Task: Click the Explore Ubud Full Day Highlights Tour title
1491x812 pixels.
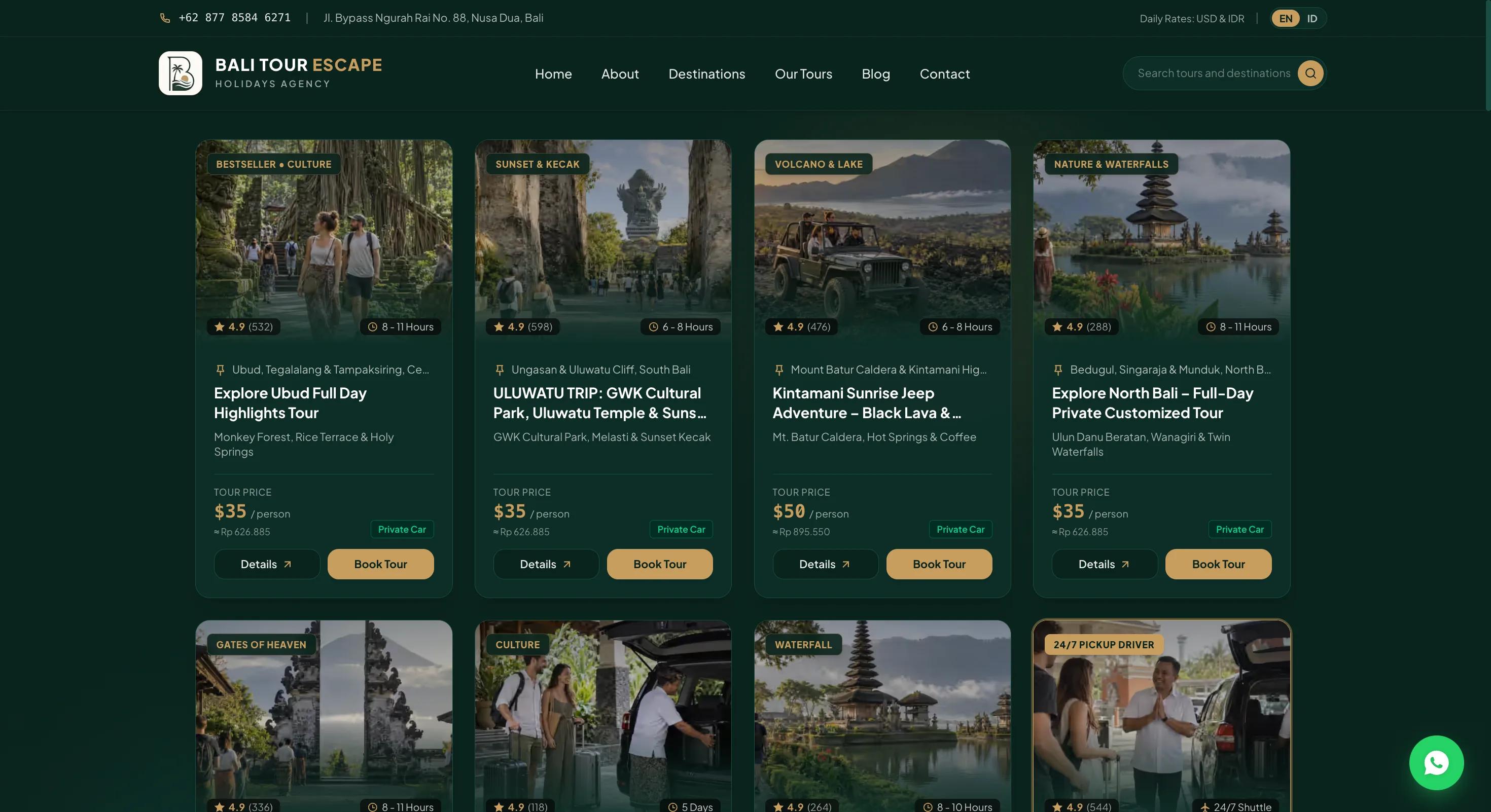Action: (290, 403)
